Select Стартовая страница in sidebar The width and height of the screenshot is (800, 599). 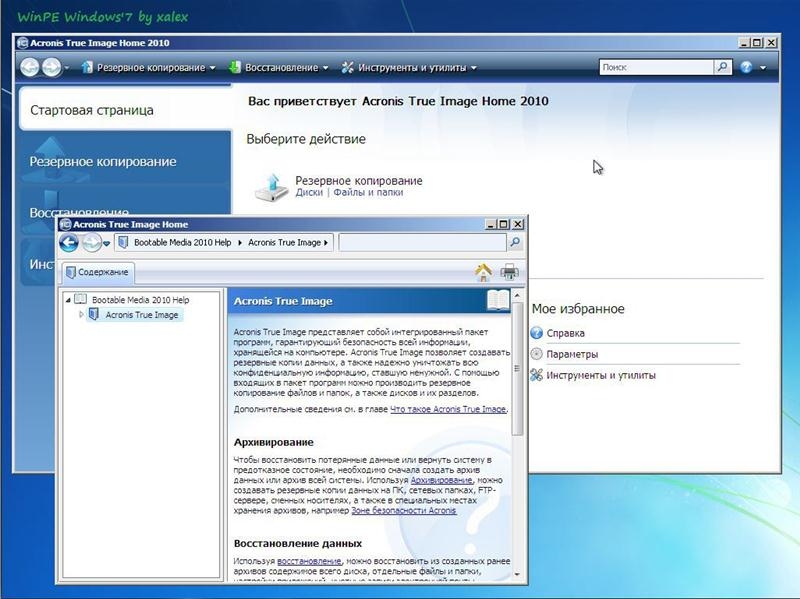click(x=125, y=110)
